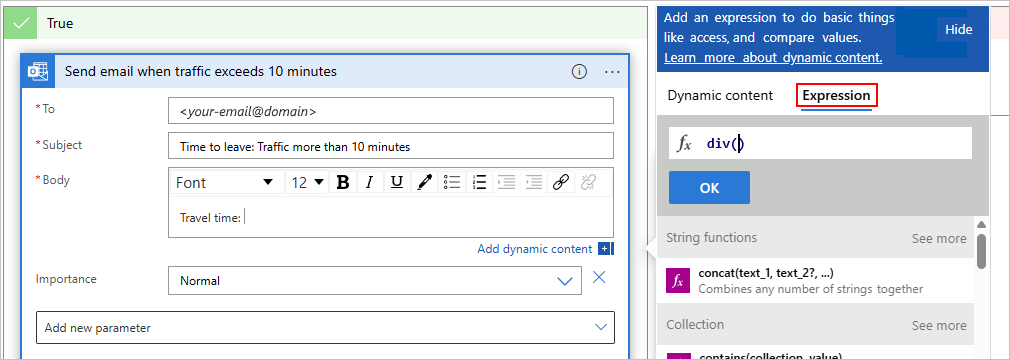Increase indent in Body toolbar
Image resolution: width=1010 pixels, height=360 pixels.
[506, 183]
